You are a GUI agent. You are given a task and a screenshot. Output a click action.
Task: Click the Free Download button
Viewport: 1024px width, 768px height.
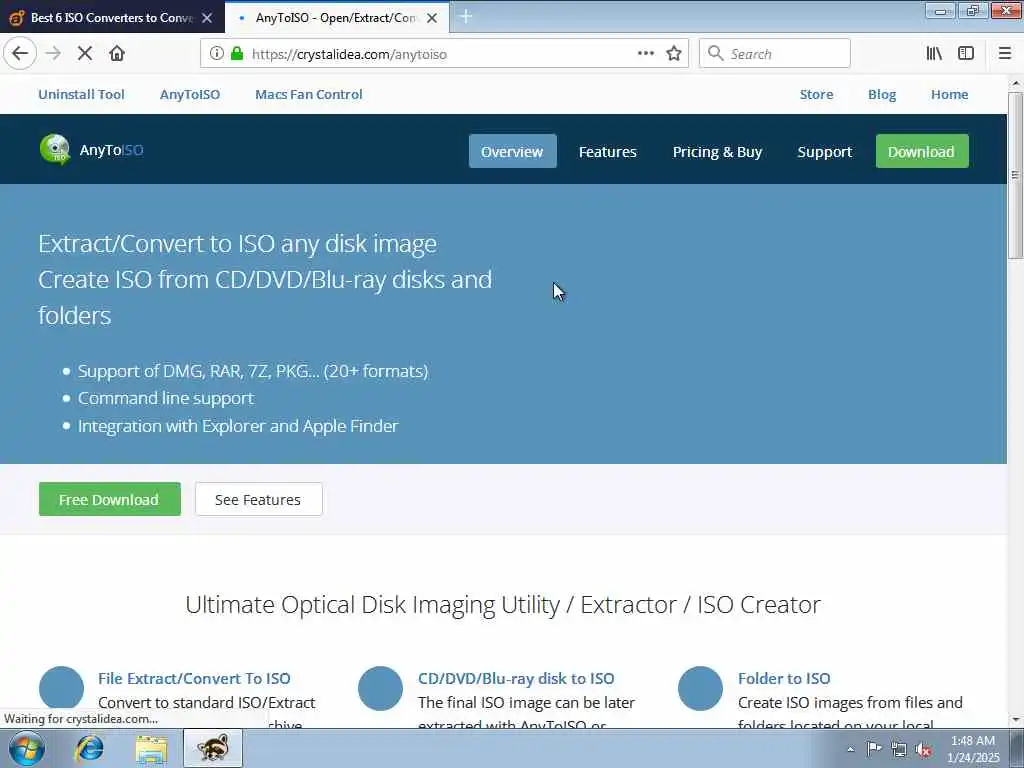click(110, 500)
